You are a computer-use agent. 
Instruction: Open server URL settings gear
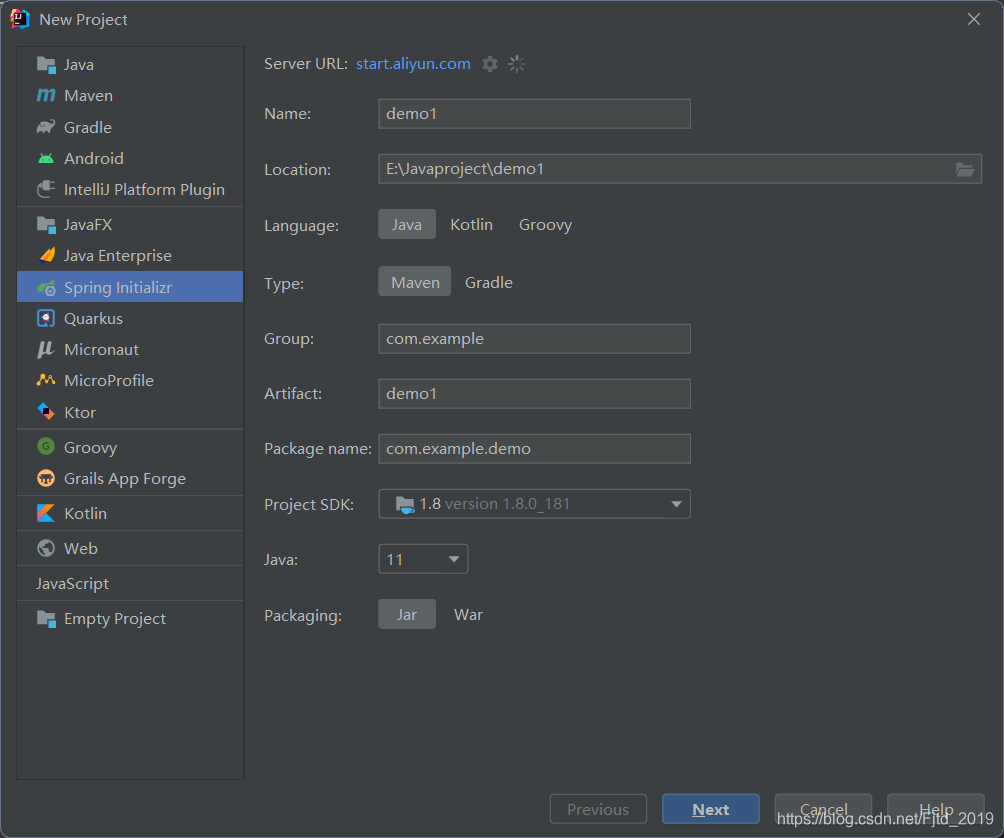tap(490, 64)
